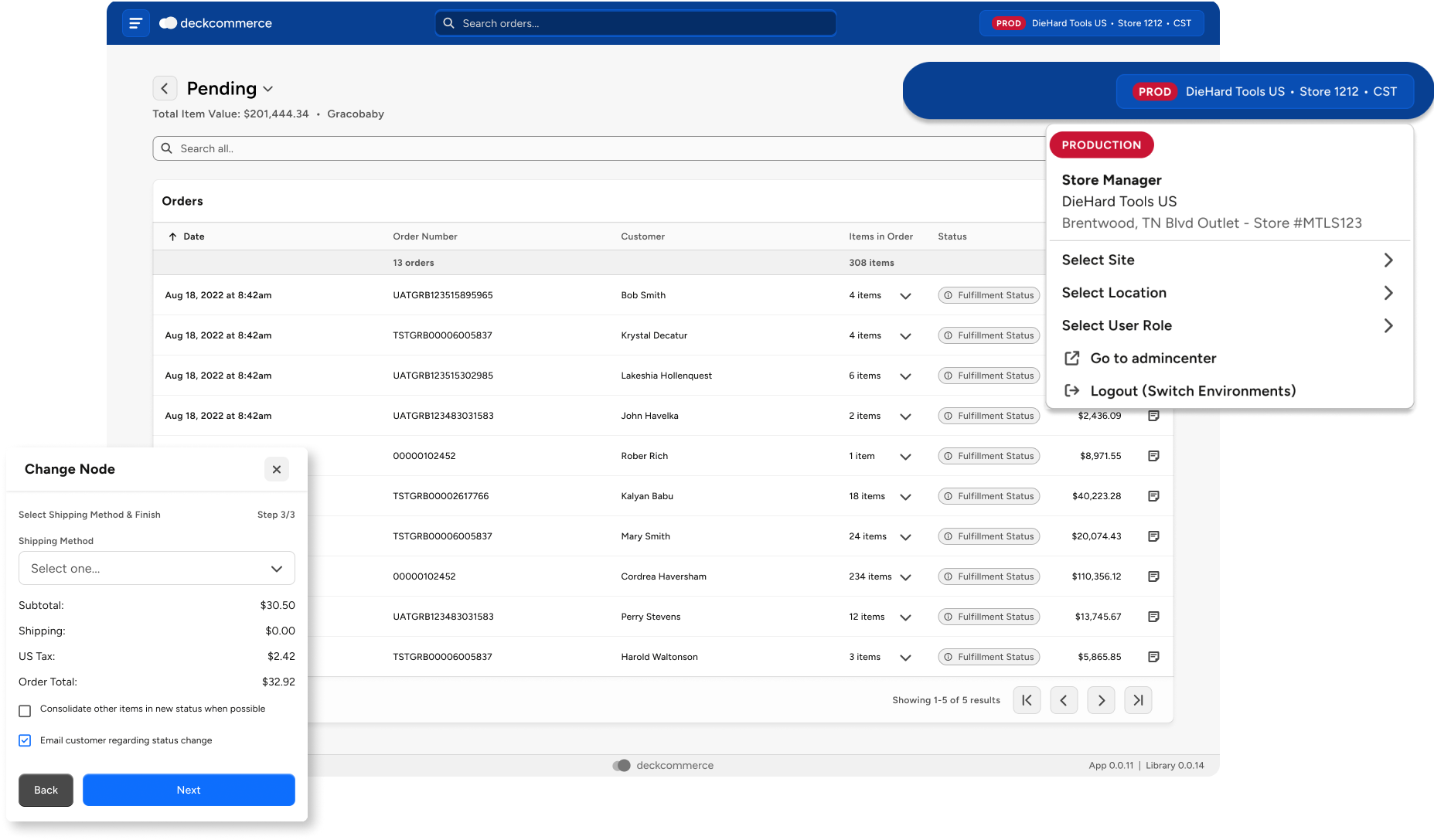The image size is (1434, 840).
Task: Expand items for Cordrea Haversham order
Action: point(905,577)
